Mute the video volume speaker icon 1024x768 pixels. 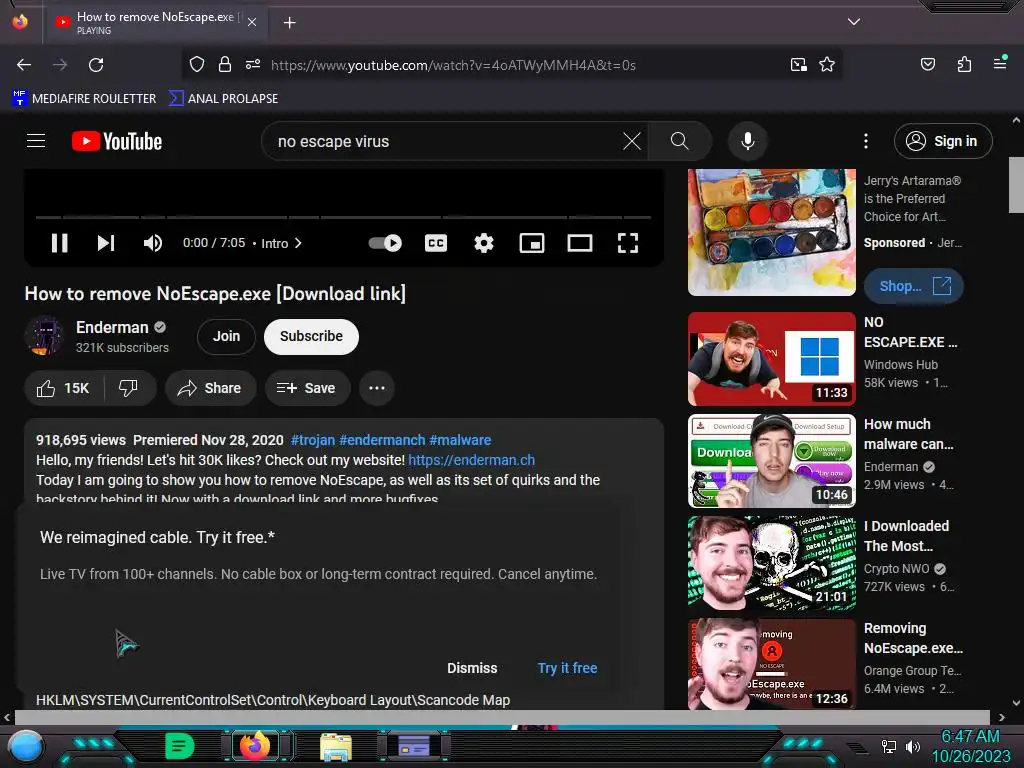click(153, 243)
